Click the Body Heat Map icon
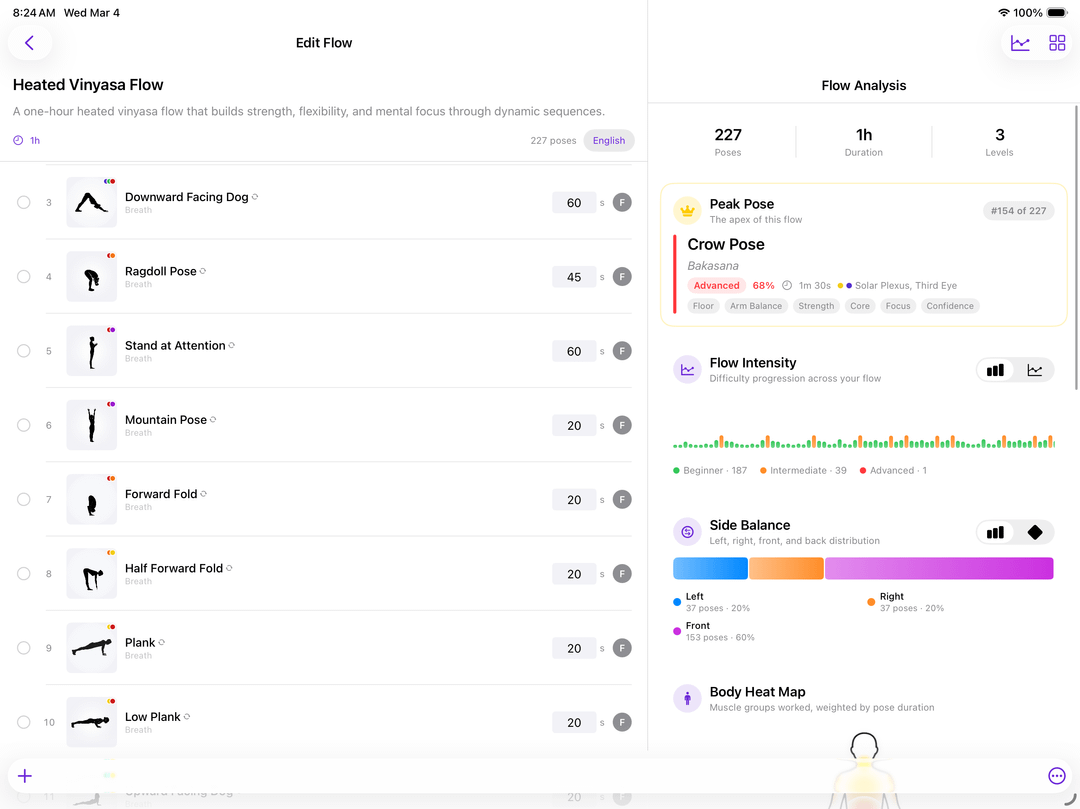The width and height of the screenshot is (1080, 809). point(687,699)
